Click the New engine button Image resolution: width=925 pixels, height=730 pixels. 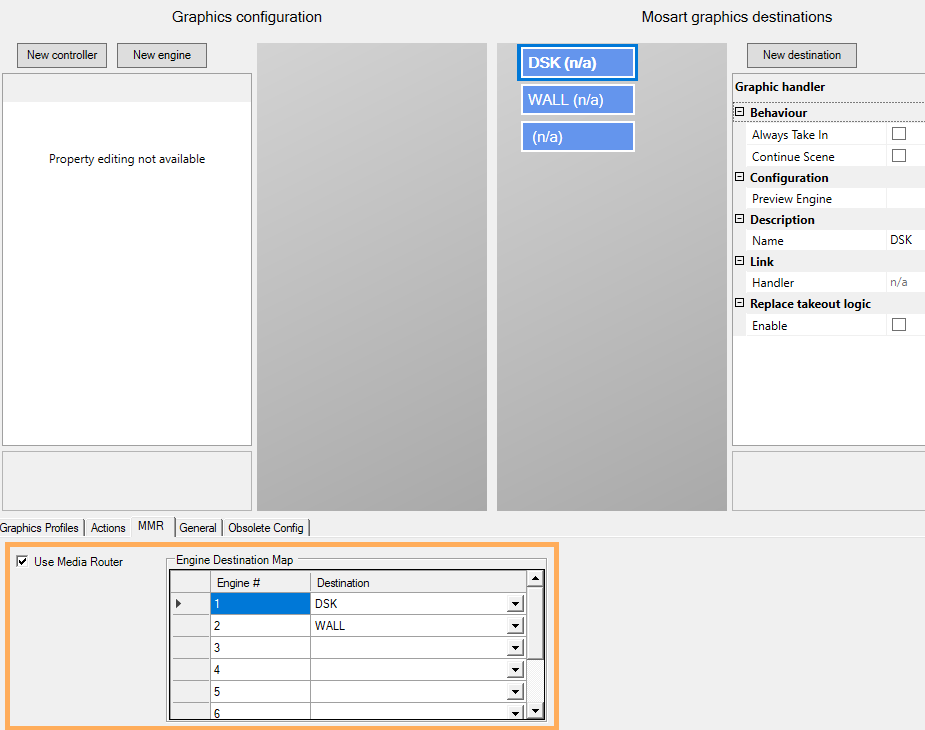161,55
